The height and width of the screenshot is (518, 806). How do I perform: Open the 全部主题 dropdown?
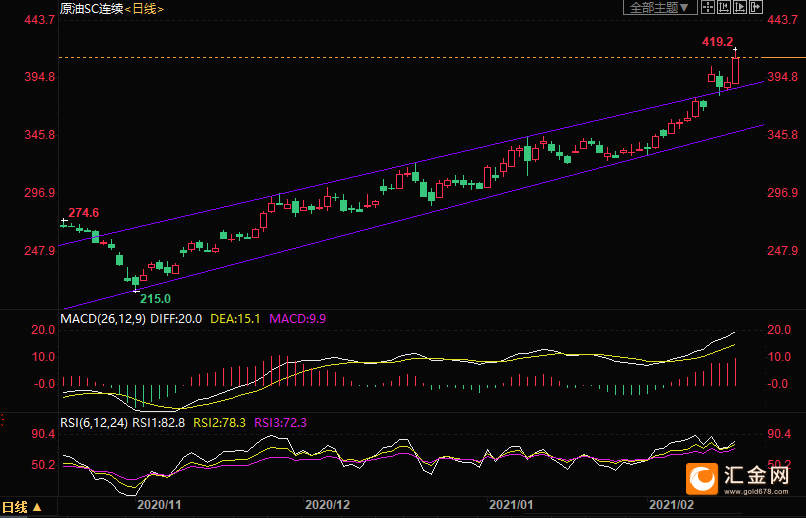(x=661, y=7)
